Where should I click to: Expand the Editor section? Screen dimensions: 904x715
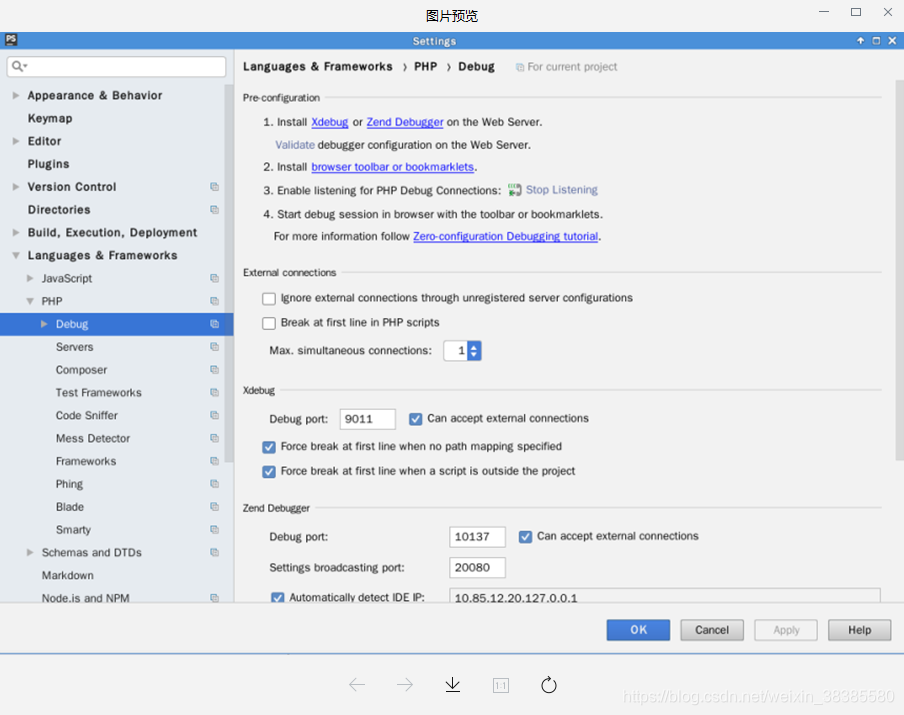tap(16, 141)
